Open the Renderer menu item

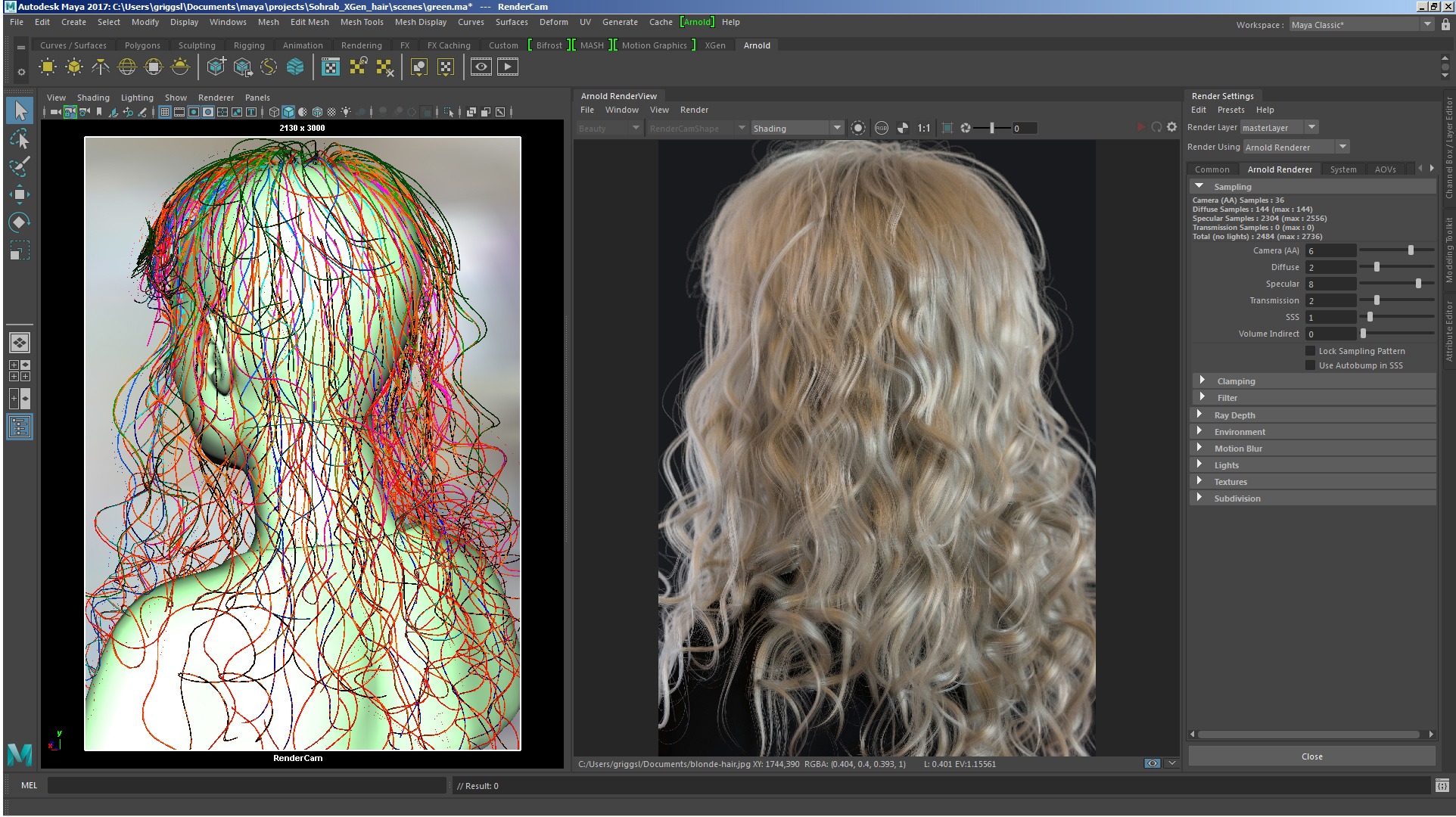(x=214, y=97)
